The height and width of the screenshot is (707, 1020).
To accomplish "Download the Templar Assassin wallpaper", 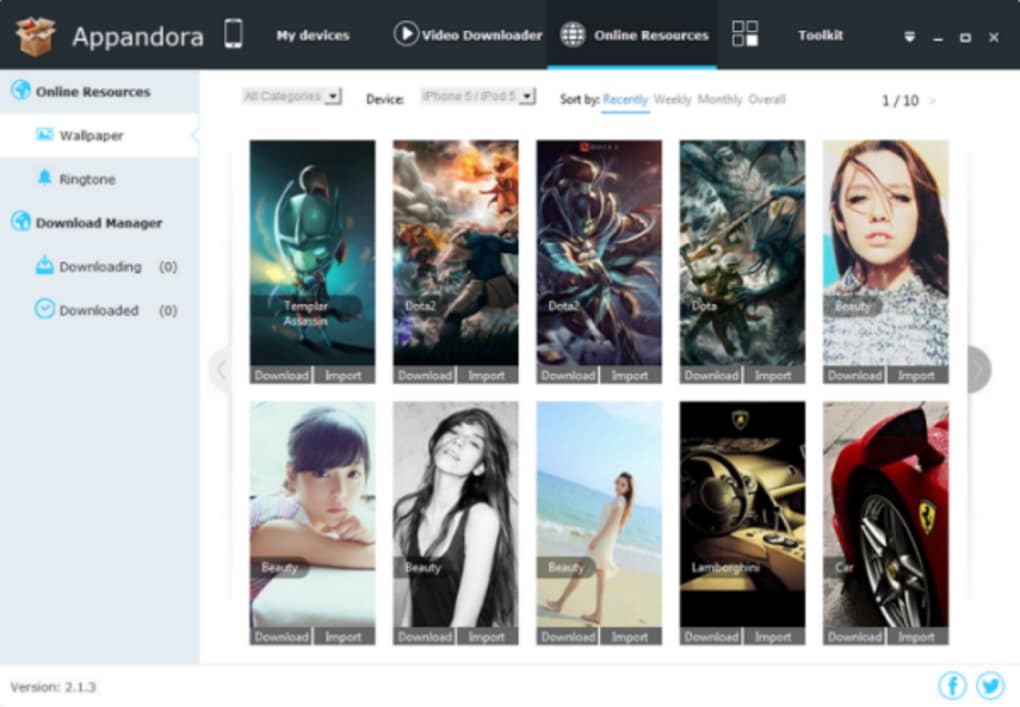I will click(x=281, y=375).
